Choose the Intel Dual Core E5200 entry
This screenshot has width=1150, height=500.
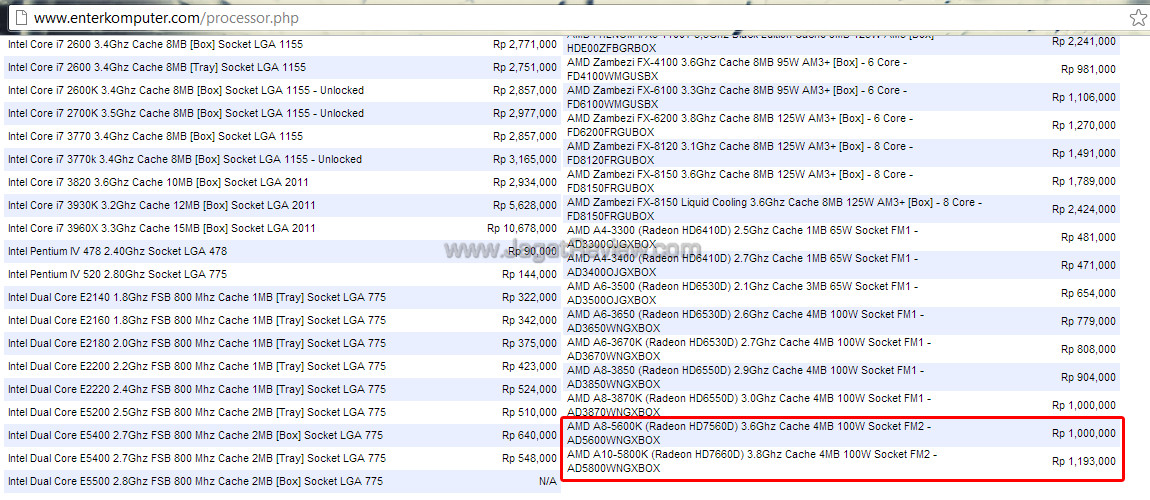(x=196, y=412)
